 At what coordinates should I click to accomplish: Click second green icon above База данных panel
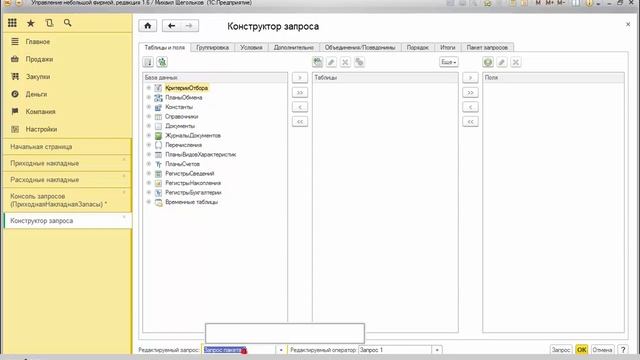[x=162, y=62]
